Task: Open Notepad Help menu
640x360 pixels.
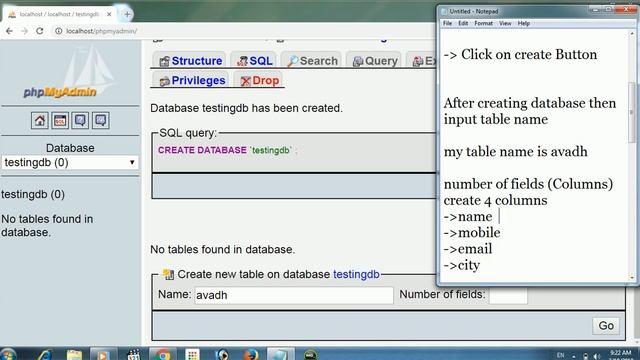Action: point(524,23)
